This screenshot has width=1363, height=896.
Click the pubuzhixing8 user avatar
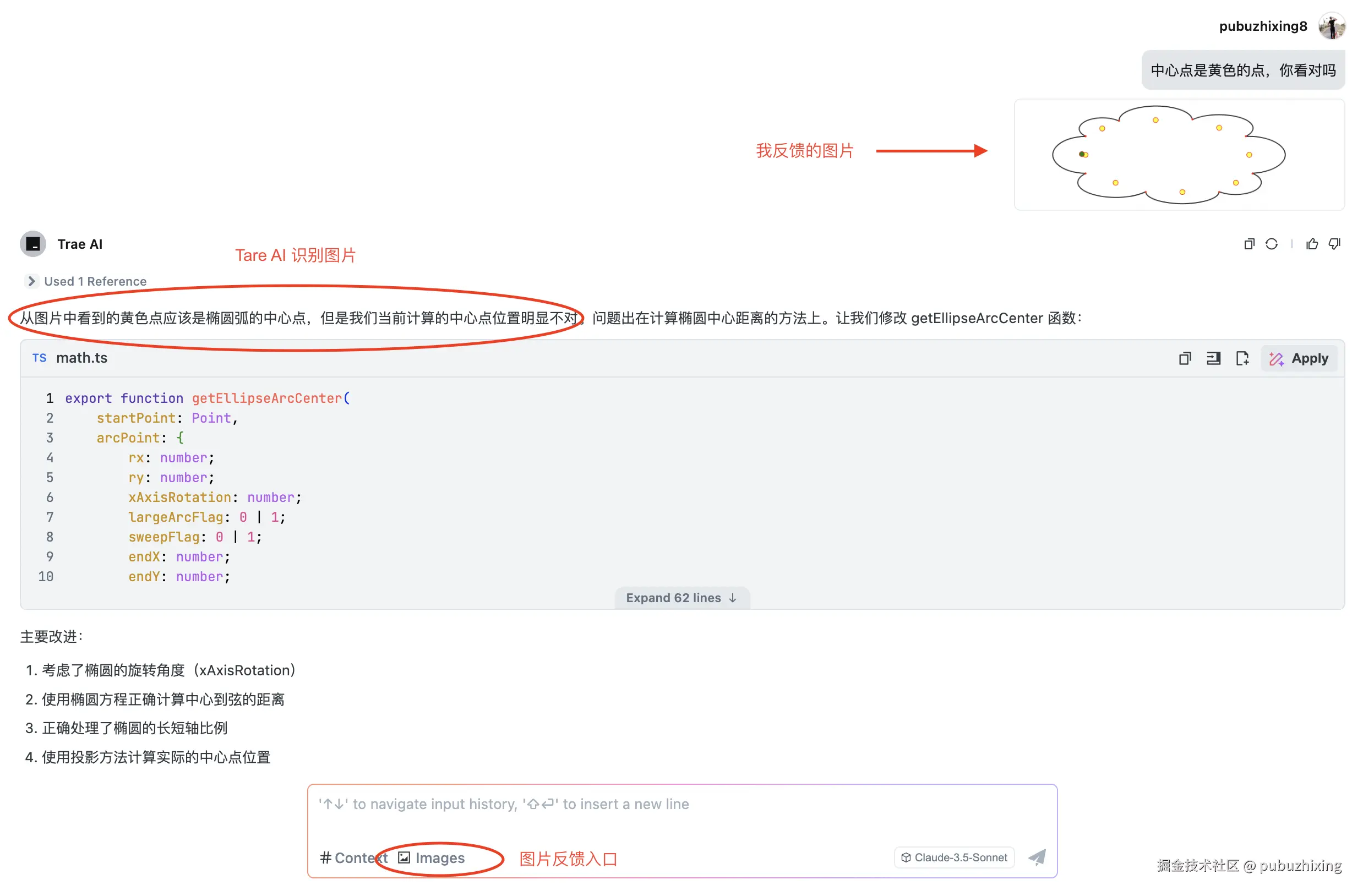coord(1332,26)
